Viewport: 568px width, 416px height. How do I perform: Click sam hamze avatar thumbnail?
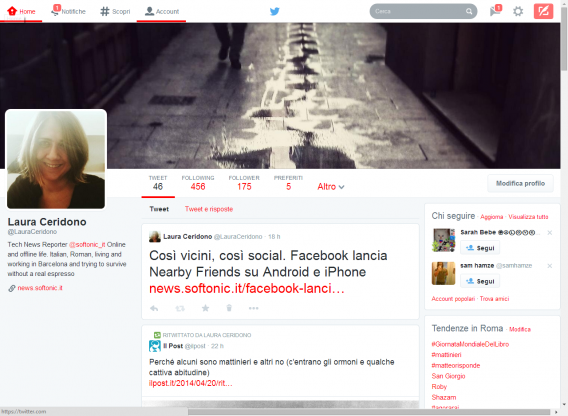pyautogui.click(x=443, y=273)
